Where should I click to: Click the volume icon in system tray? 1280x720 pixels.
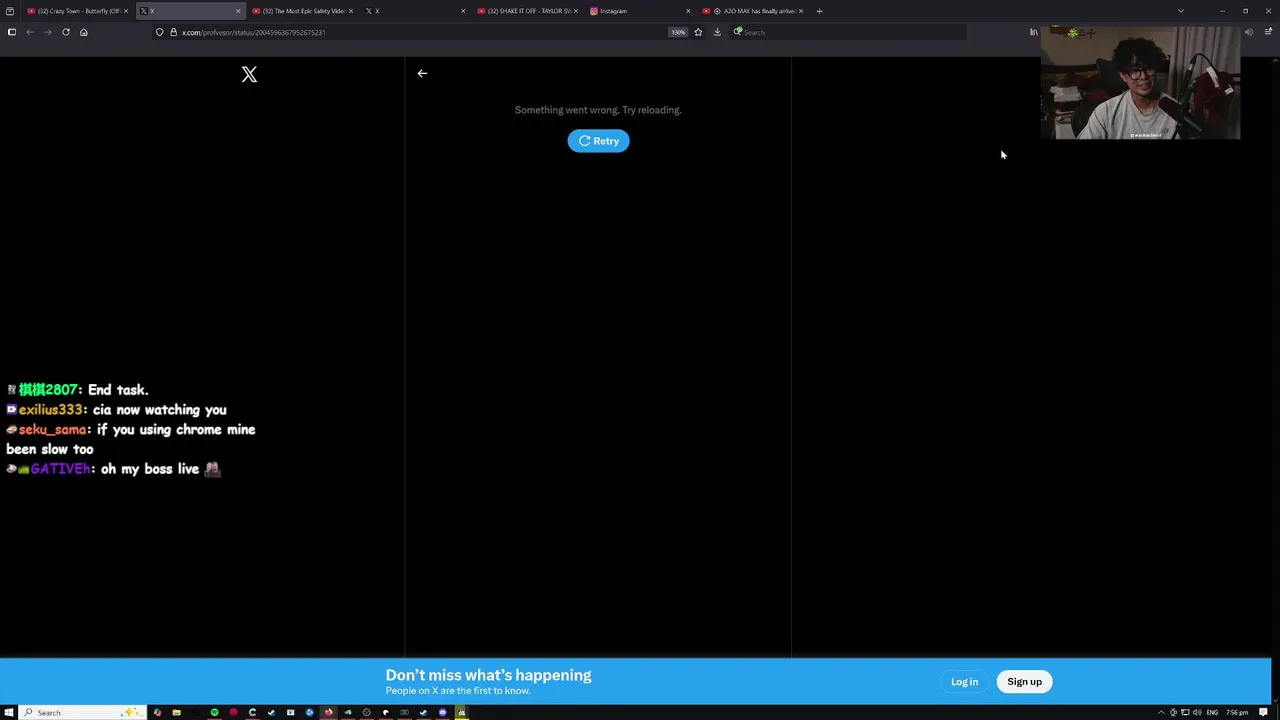[1197, 712]
